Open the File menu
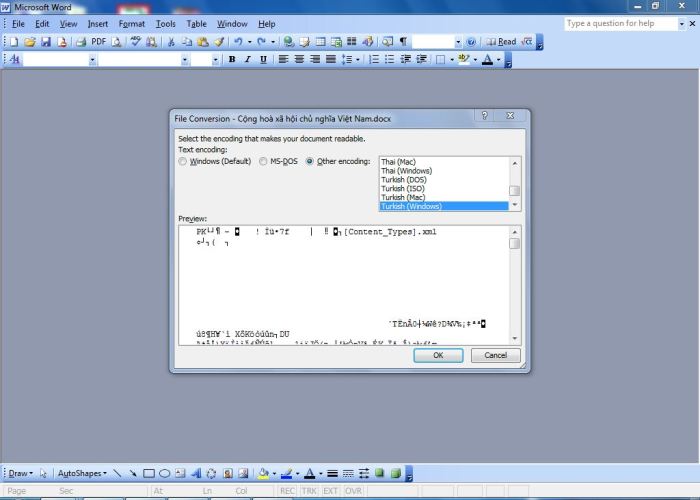 click(x=18, y=24)
